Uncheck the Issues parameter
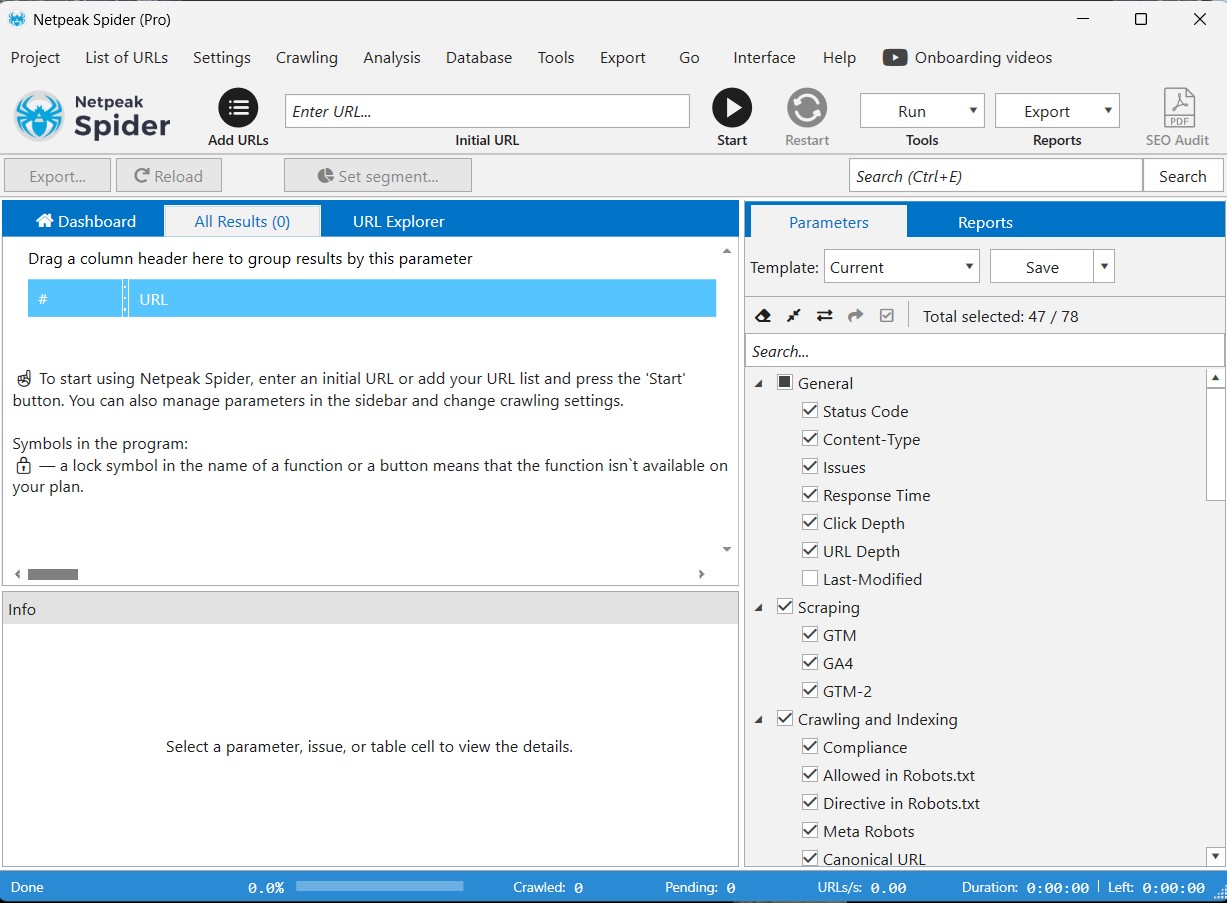Viewport: 1227px width, 903px height. 811,467
